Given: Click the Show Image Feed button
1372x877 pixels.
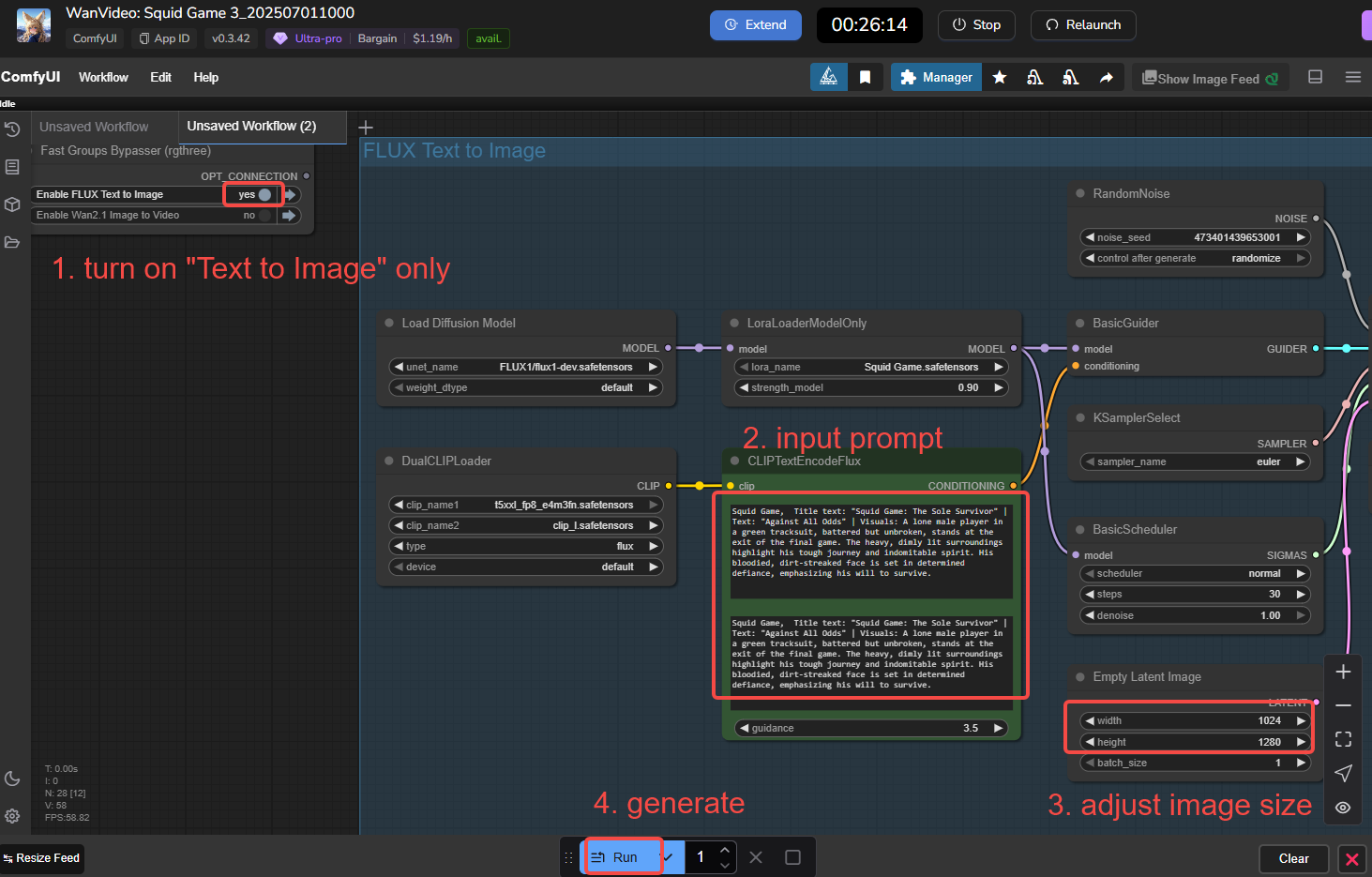Looking at the screenshot, I should click(1210, 78).
